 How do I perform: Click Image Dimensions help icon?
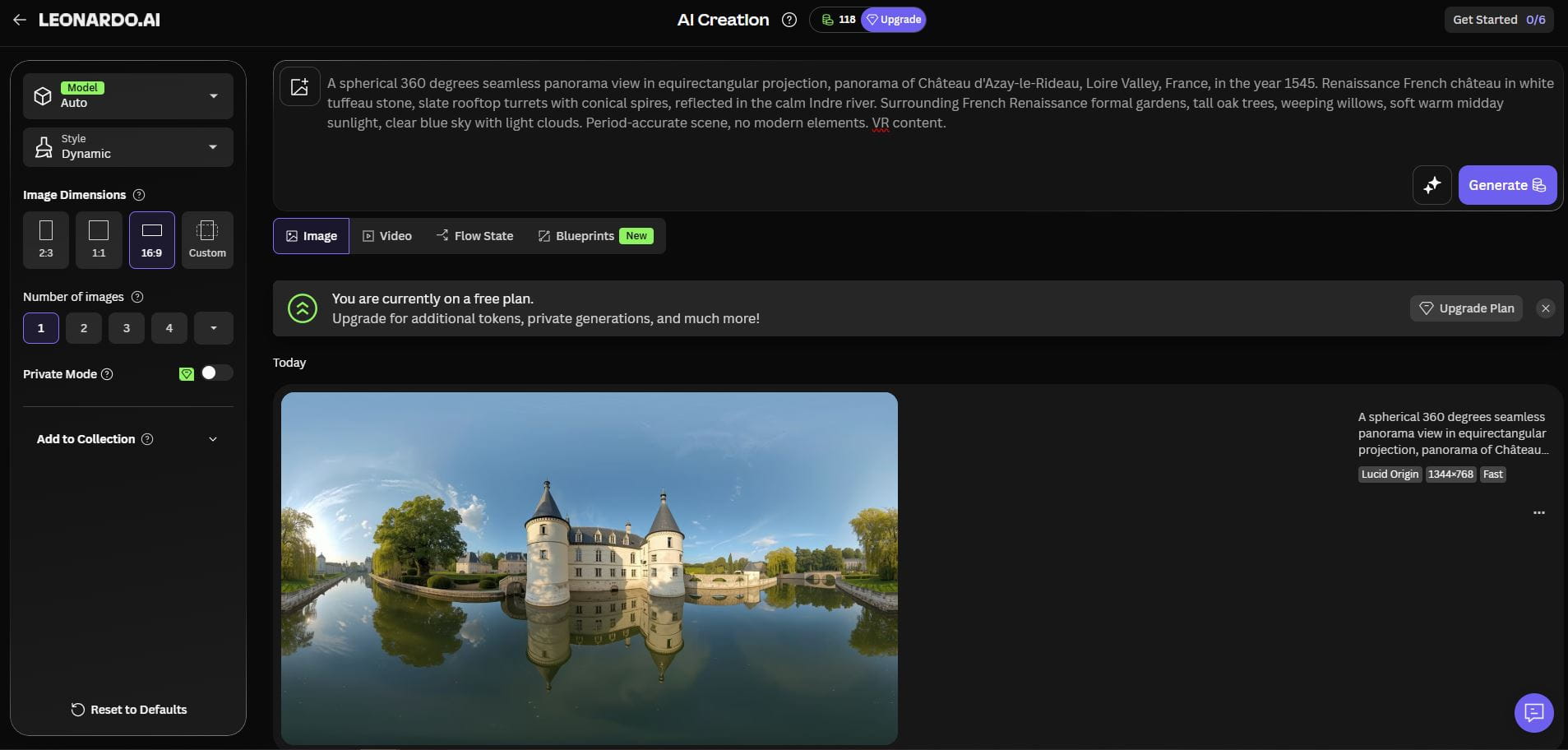coord(139,195)
